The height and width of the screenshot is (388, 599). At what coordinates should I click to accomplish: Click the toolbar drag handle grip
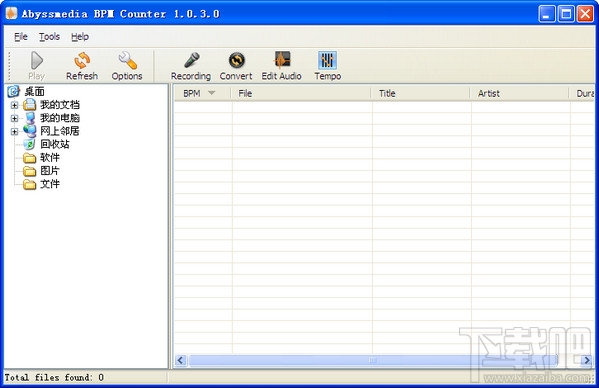coord(10,65)
